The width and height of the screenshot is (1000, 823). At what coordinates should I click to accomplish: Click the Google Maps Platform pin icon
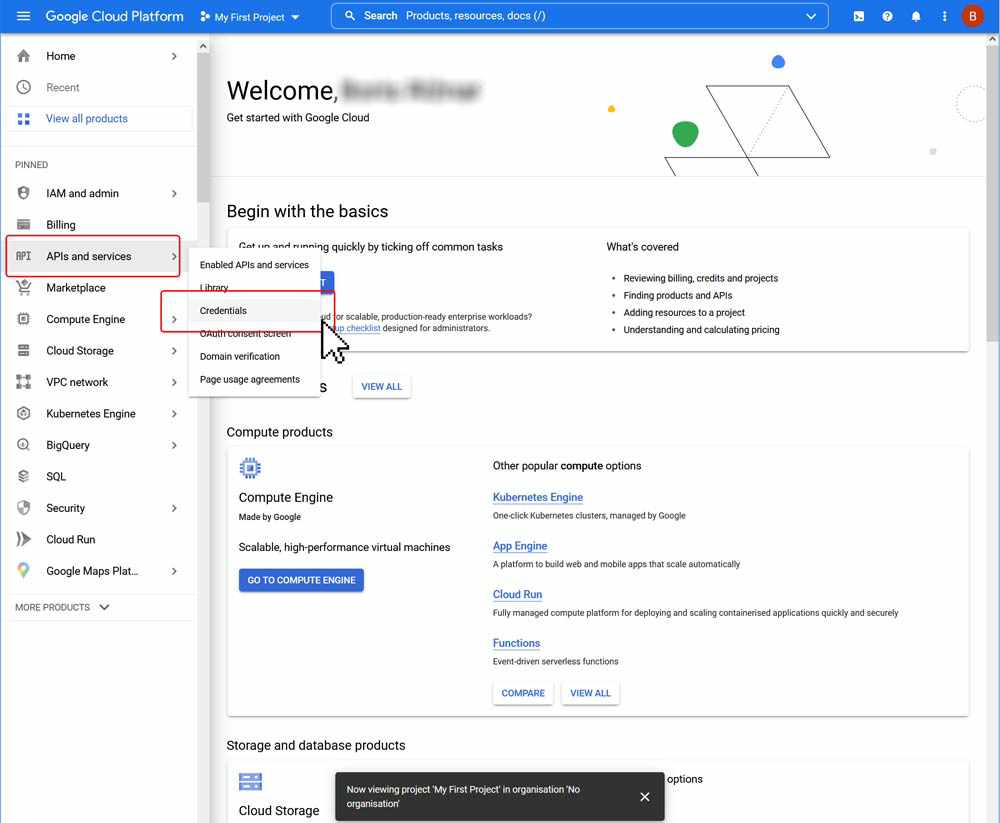coord(24,571)
